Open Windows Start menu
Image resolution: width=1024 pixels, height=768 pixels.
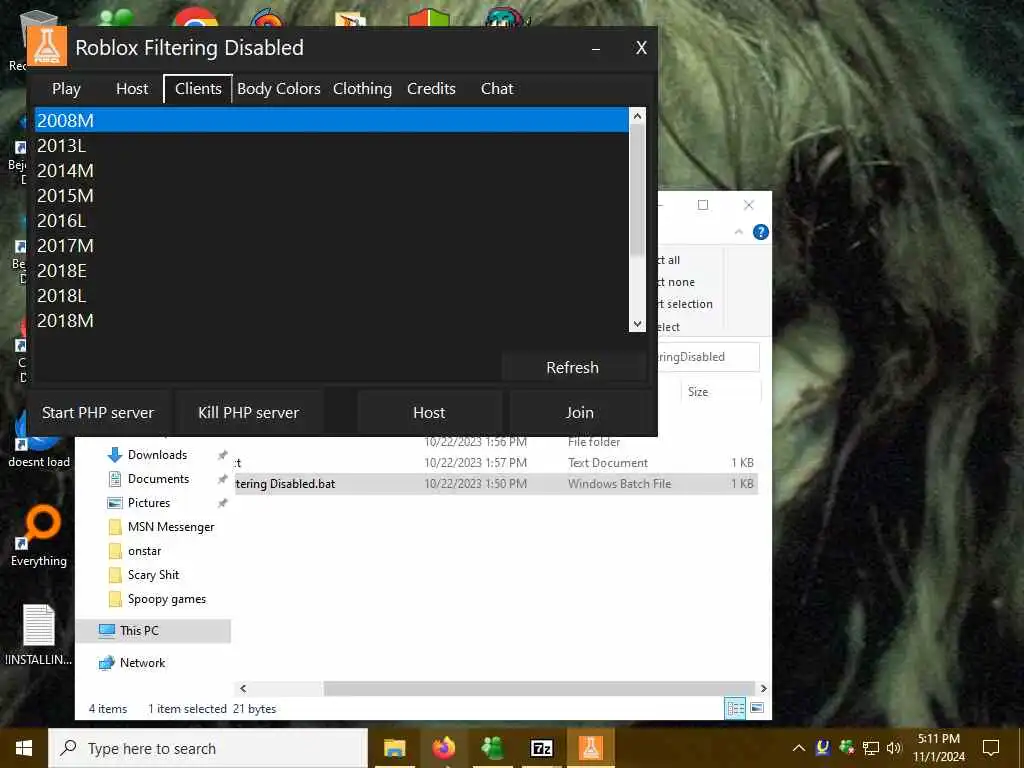(24, 748)
